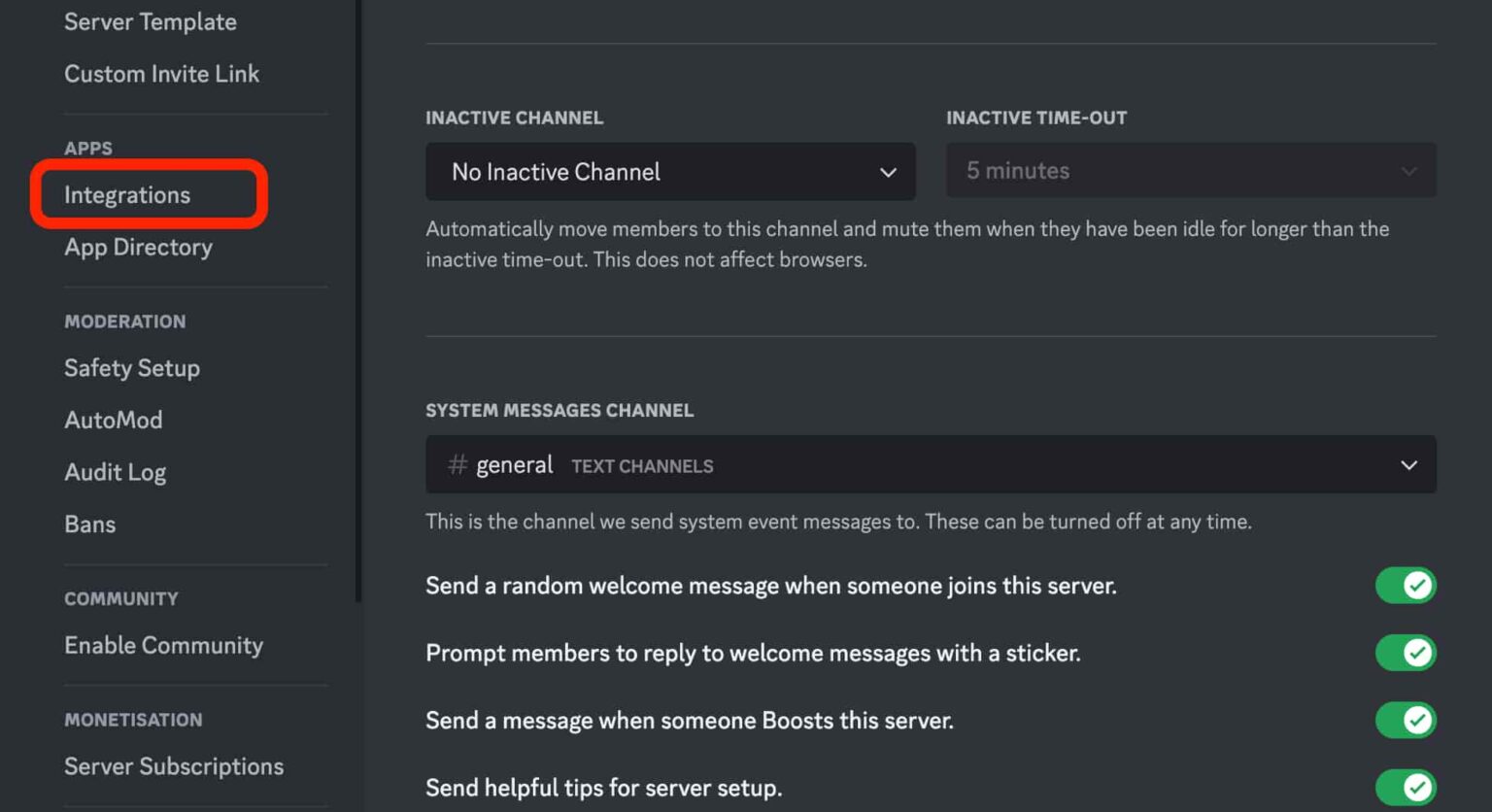Open AutoMod settings
This screenshot has height=812, width=1492.
(x=114, y=420)
